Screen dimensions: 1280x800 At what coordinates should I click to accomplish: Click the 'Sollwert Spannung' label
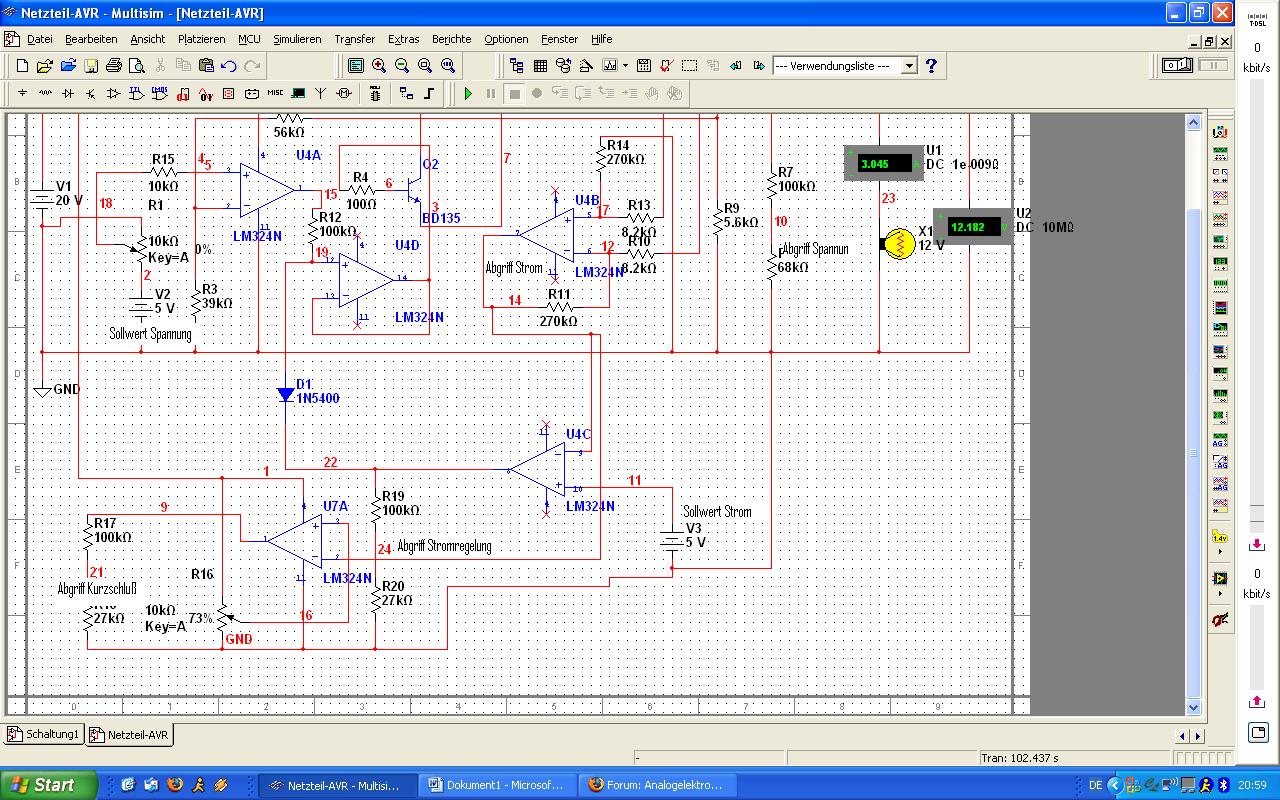click(150, 334)
